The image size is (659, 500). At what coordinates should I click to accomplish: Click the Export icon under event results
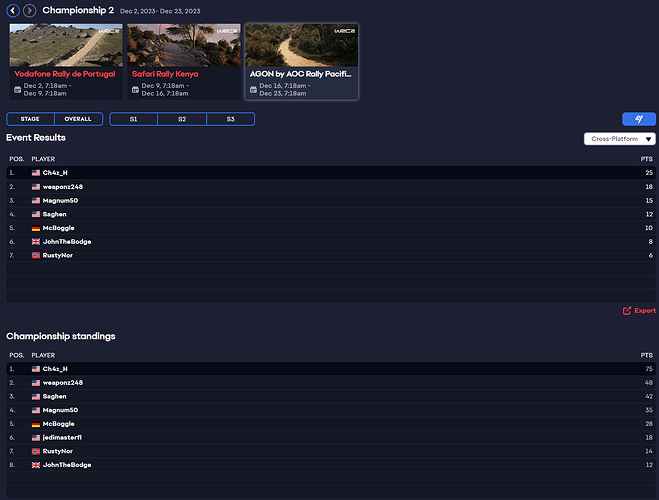[627, 311]
